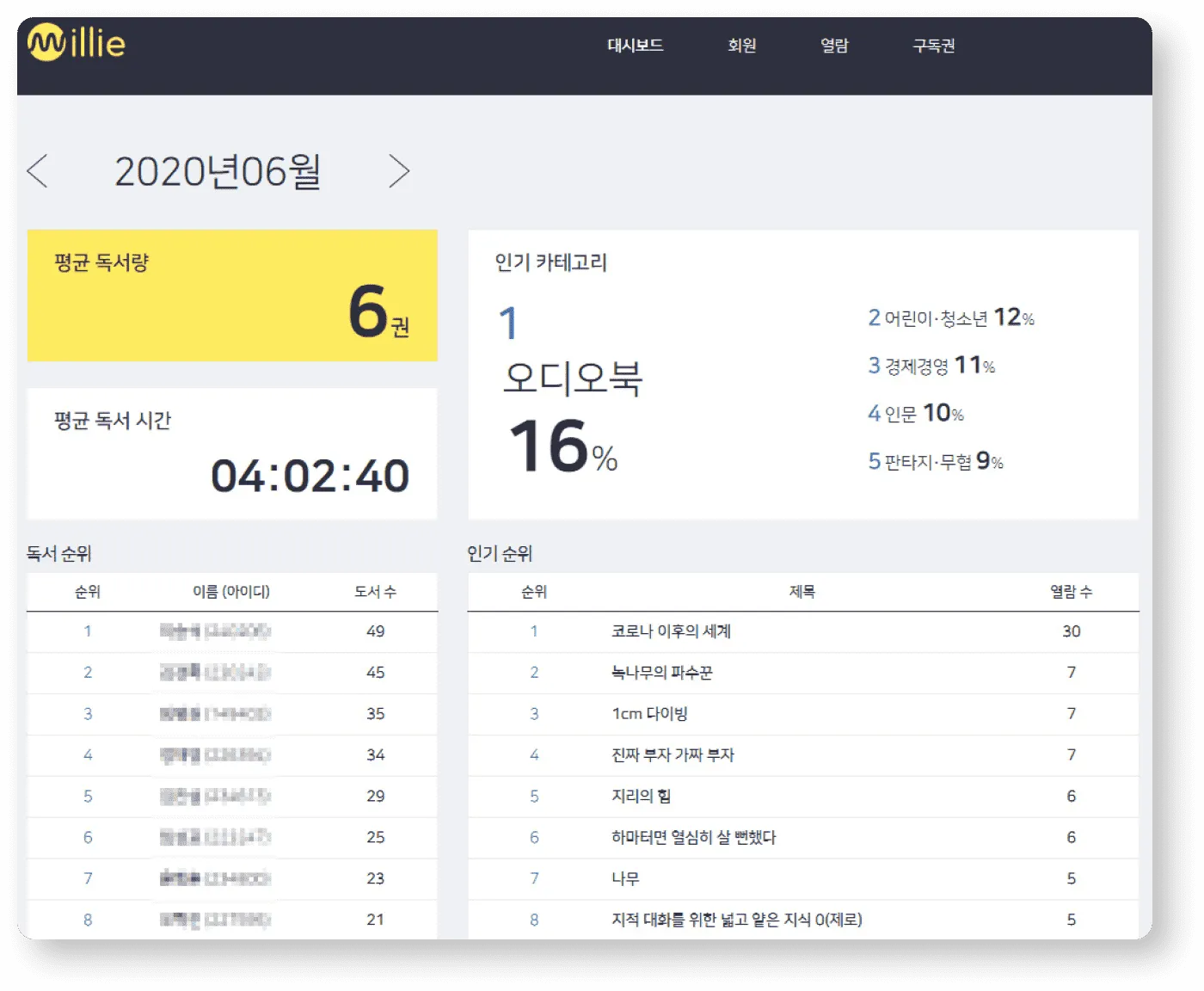
Task: Select the 평균 독서량 card
Action: click(232, 295)
